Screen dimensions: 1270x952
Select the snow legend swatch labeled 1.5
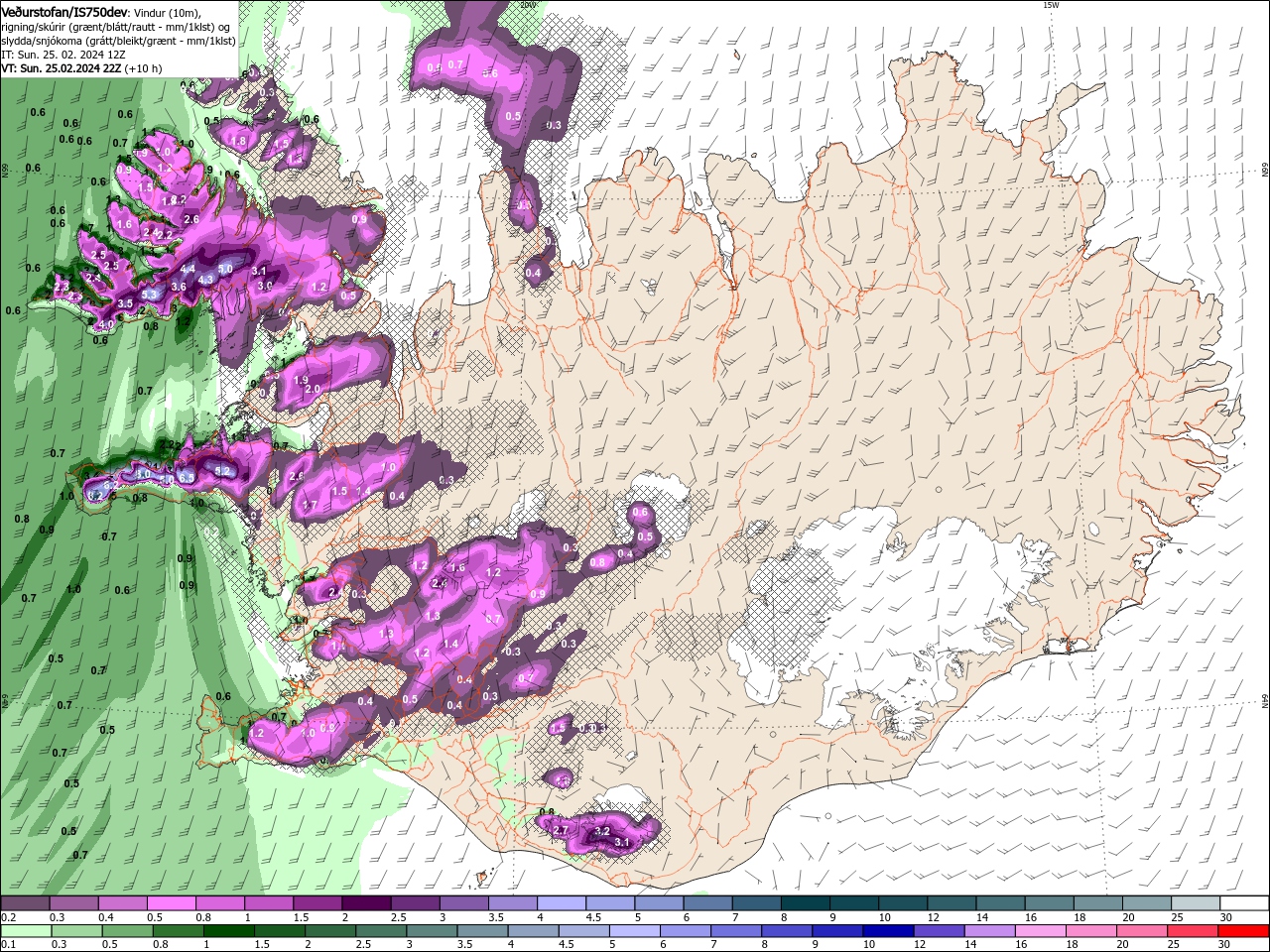pos(317,904)
